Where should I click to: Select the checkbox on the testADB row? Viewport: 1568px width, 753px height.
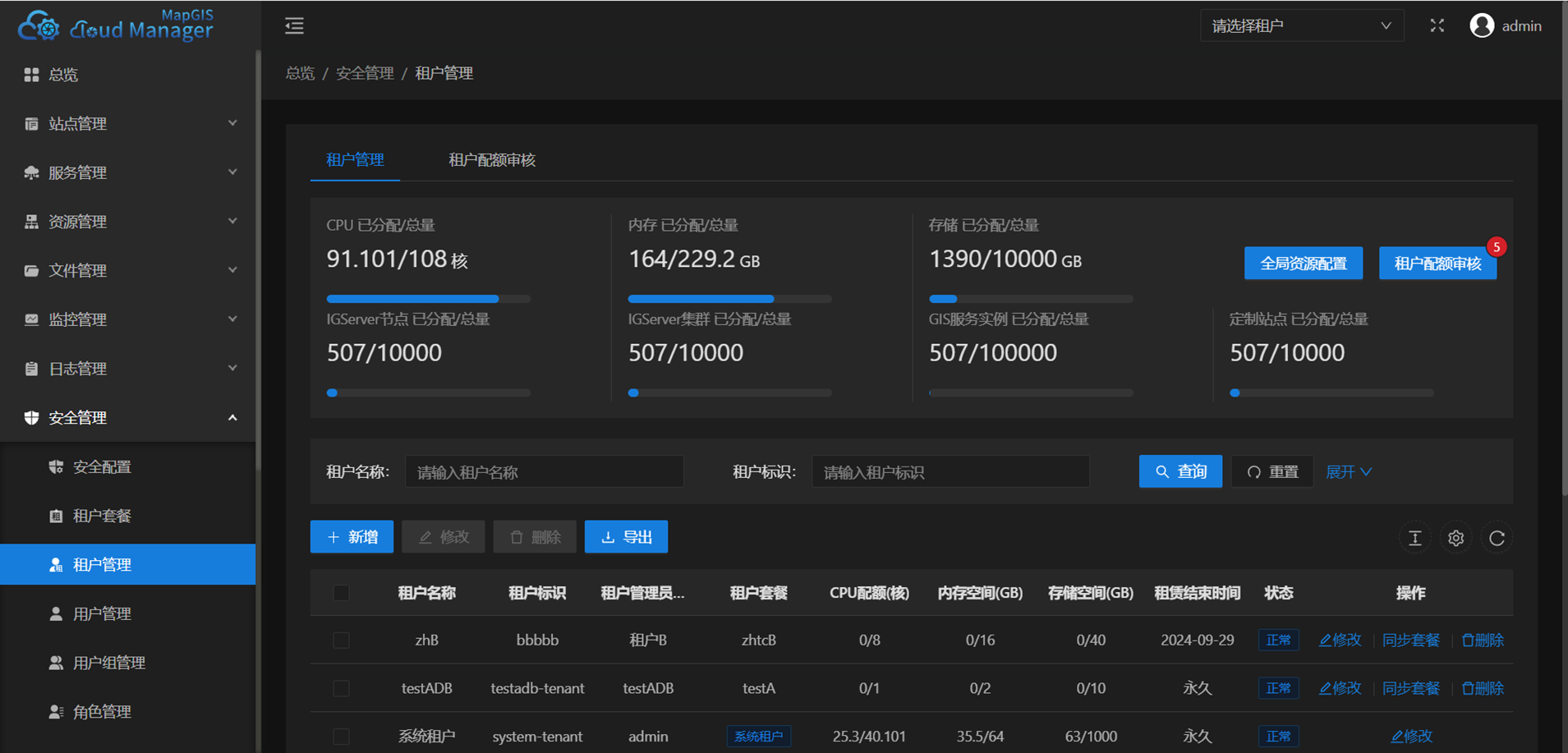pyautogui.click(x=341, y=688)
